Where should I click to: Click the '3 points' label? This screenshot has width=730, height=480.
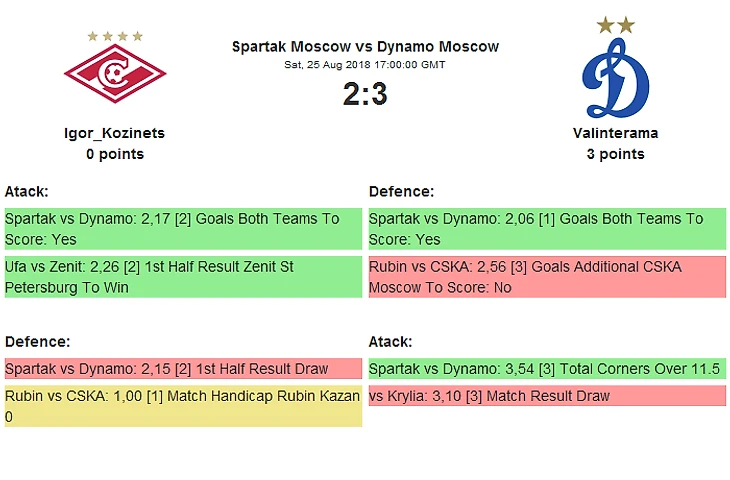615,154
